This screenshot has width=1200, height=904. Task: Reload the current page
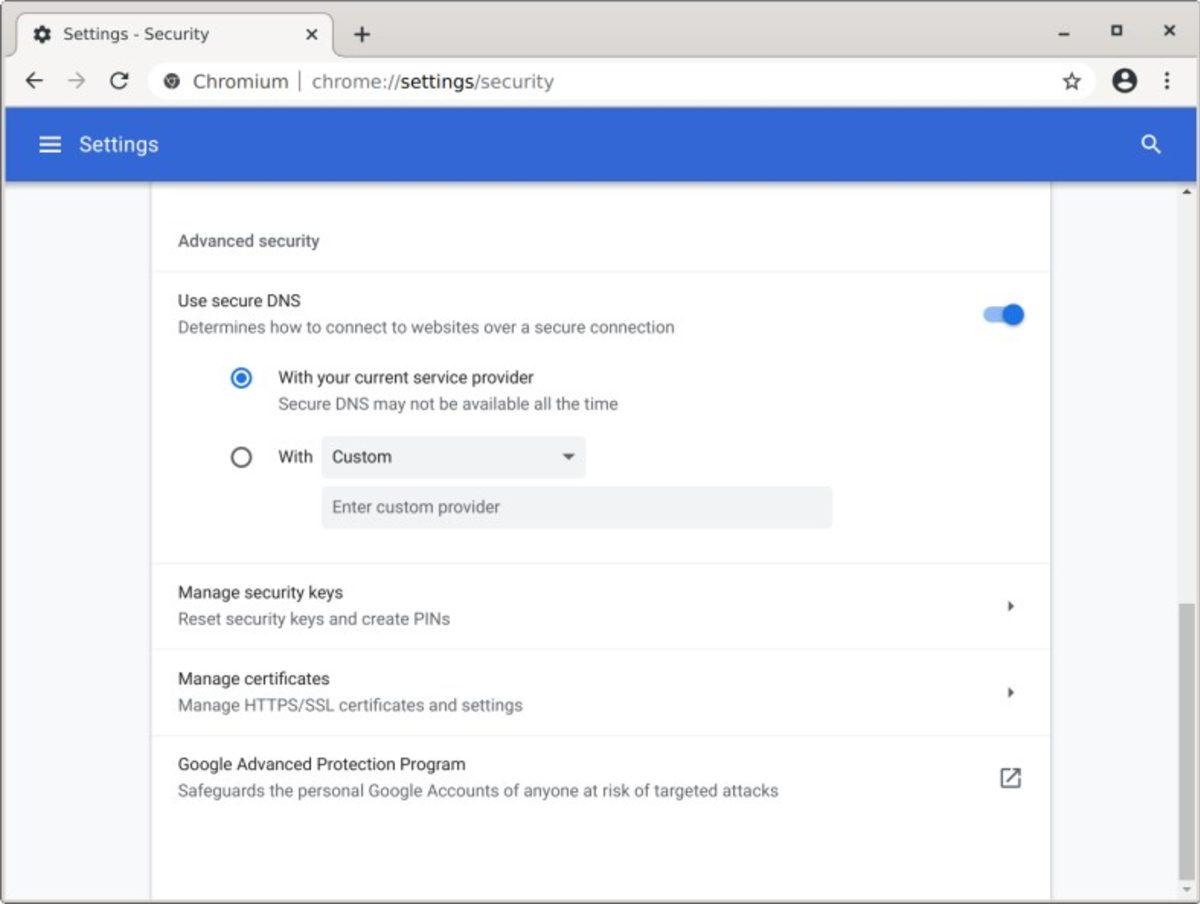(x=119, y=81)
